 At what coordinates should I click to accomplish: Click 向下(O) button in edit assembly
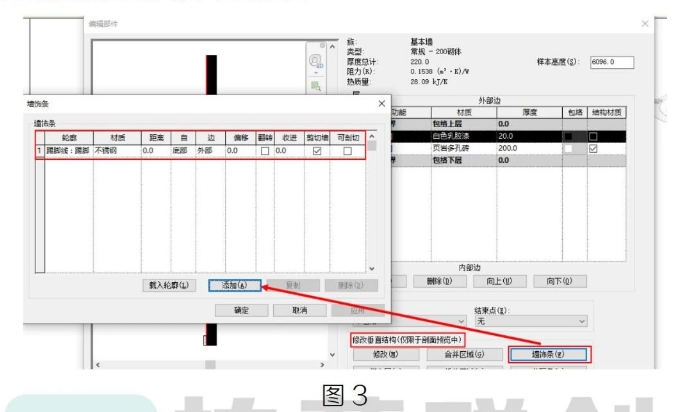[x=560, y=281]
